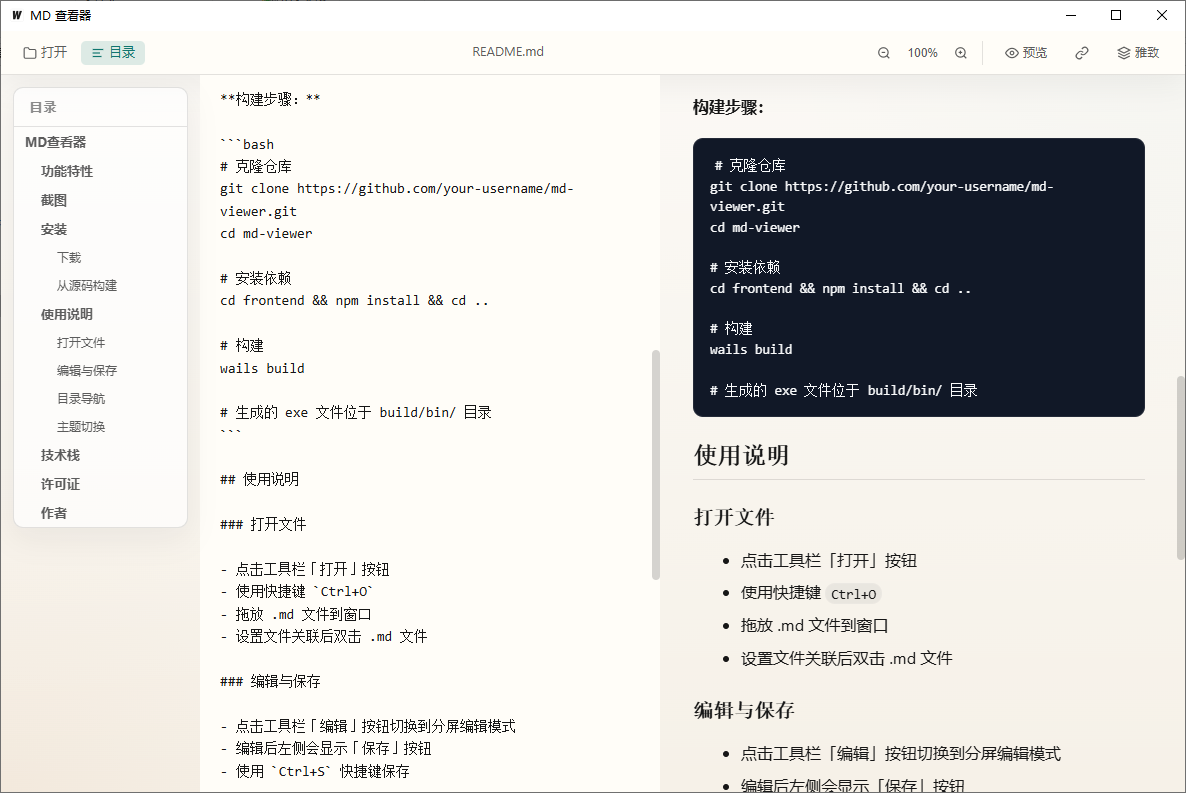Click 'cd frontend && npm install' editor line
1186x793 pixels.
tap(354, 300)
